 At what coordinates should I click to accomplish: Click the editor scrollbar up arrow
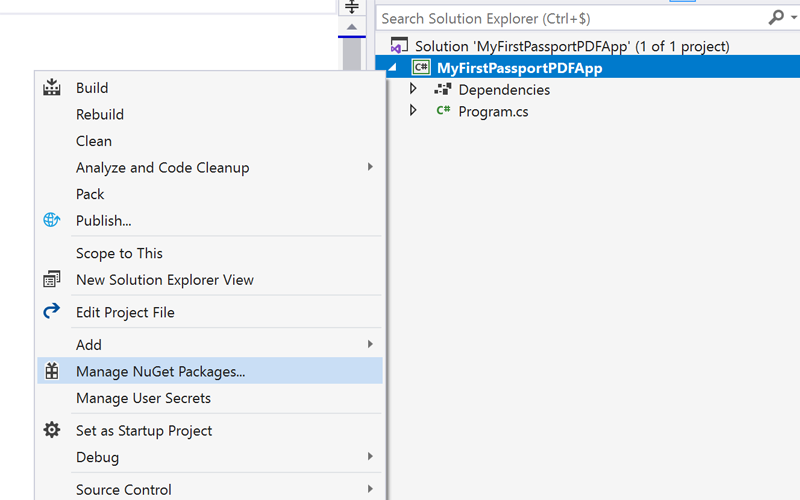click(352, 27)
